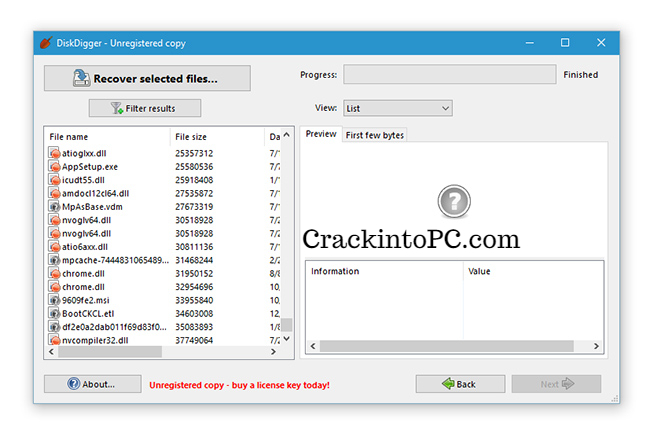The height and width of the screenshot is (422, 650).
Task: Click the BootCKCL.etl file icon
Action: click(x=54, y=313)
